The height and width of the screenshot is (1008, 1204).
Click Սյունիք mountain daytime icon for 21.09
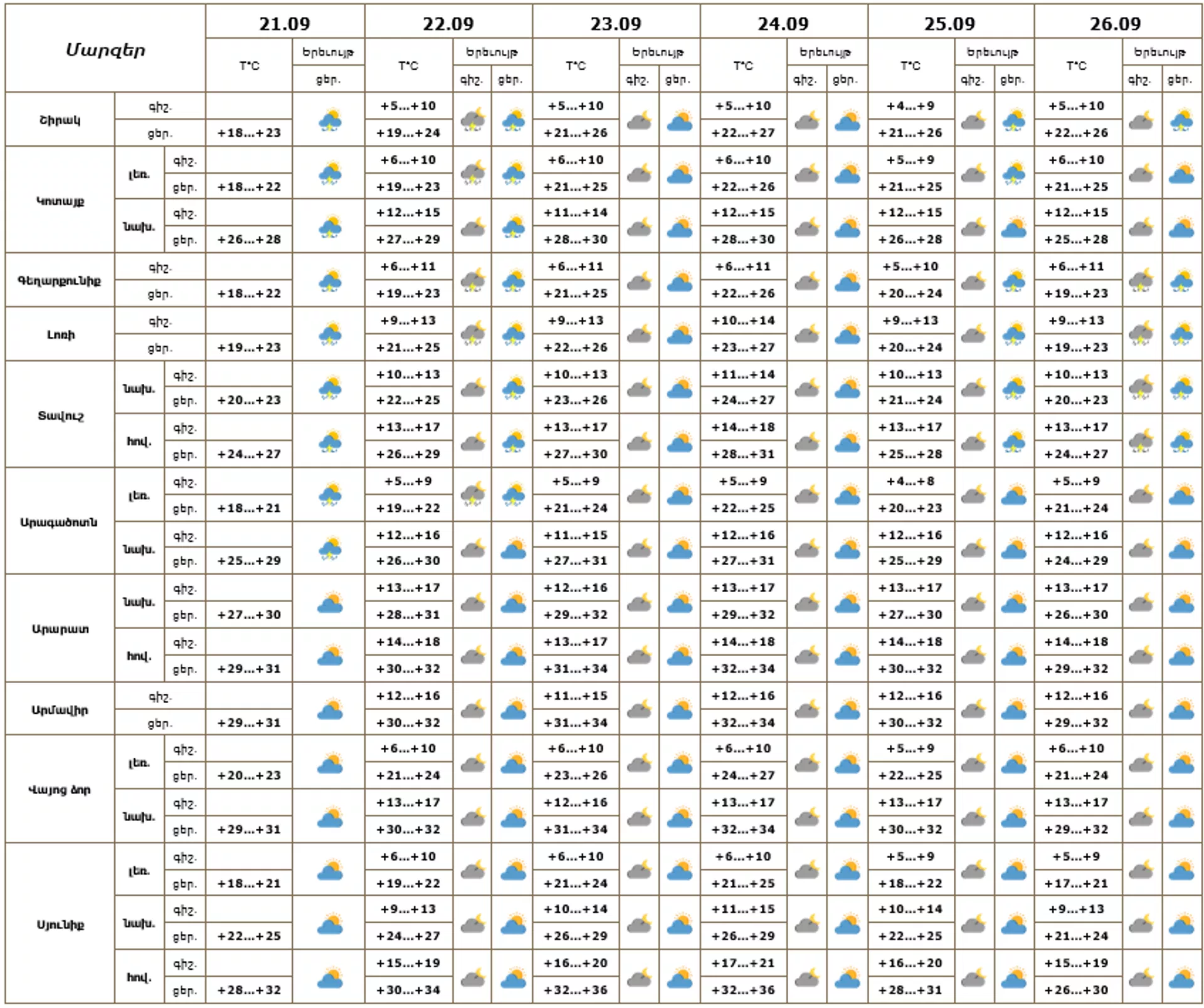coord(330,869)
